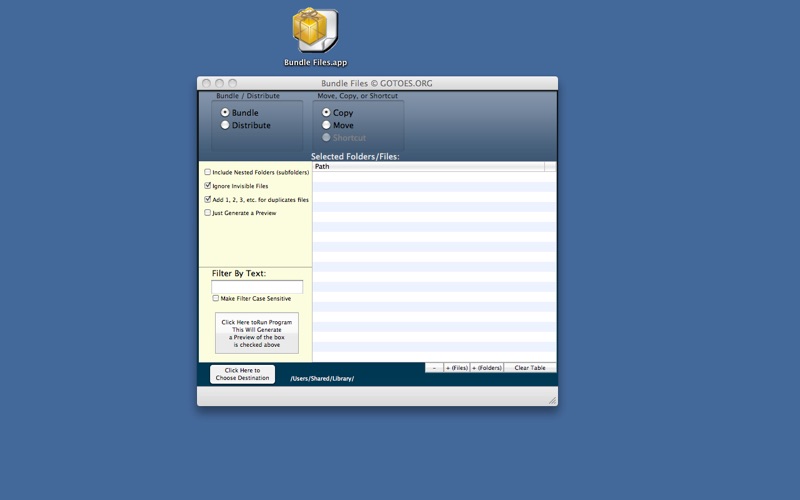
Task: Clear the table with Clear Table
Action: click(x=530, y=368)
